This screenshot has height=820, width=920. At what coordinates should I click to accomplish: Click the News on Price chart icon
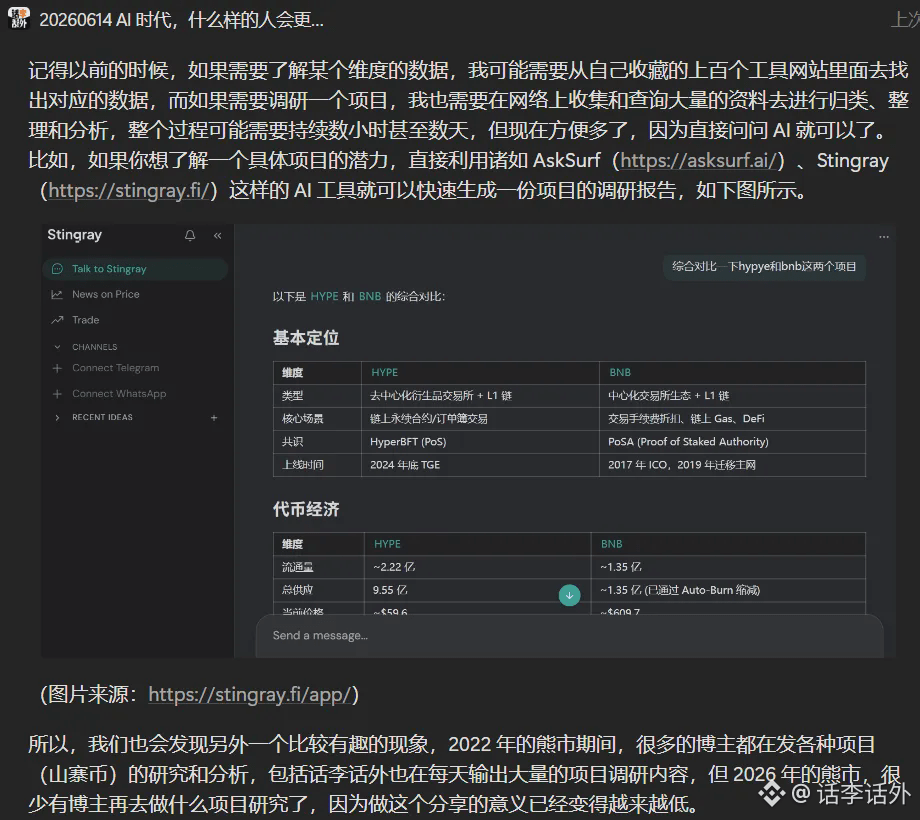click(x=57, y=294)
